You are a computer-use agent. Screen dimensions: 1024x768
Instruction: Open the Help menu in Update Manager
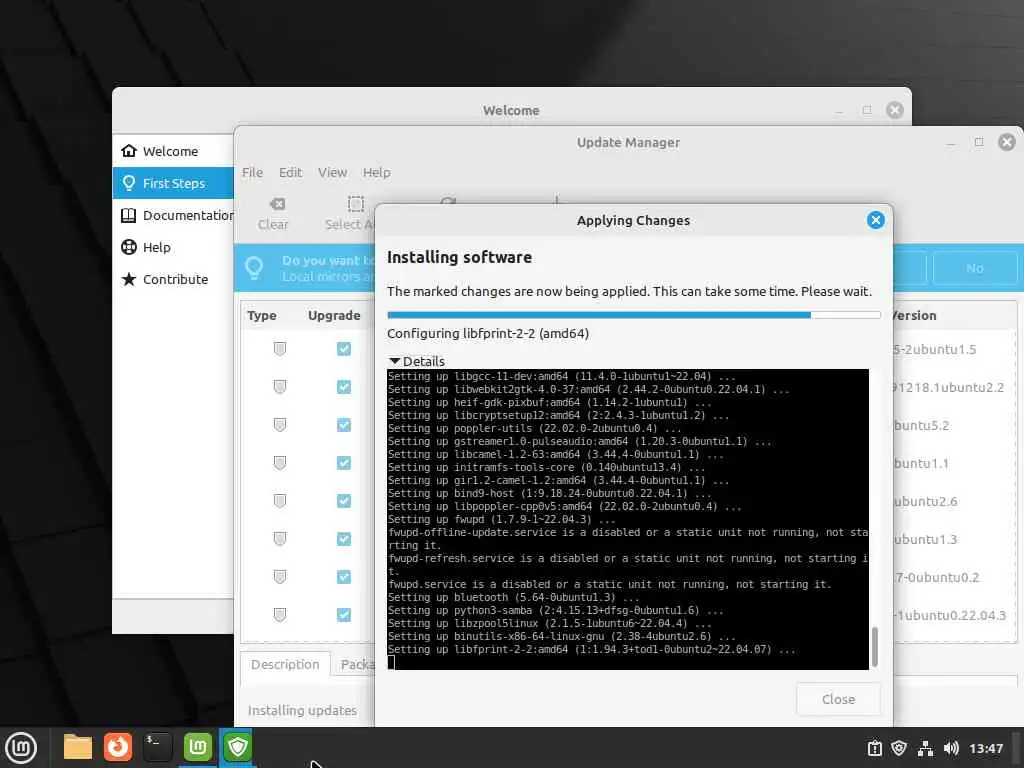[377, 172]
